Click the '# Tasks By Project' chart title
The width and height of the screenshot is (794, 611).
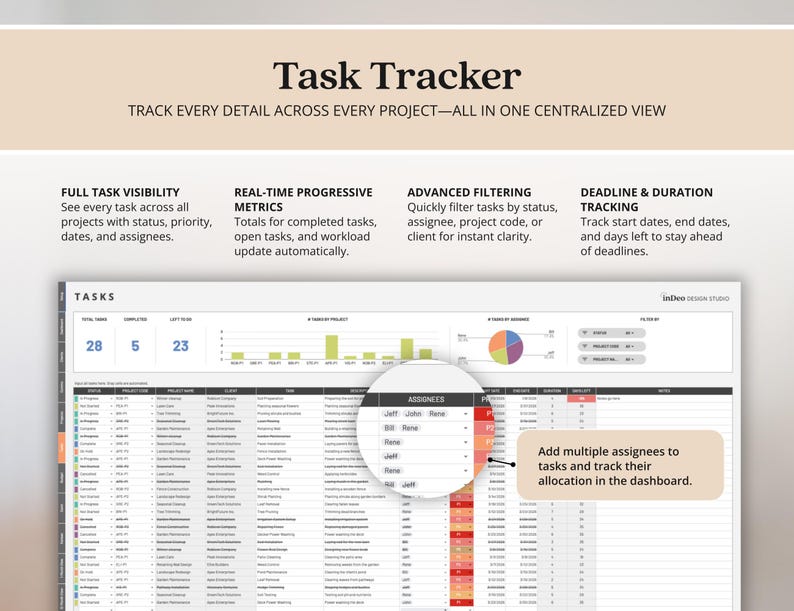click(328, 319)
